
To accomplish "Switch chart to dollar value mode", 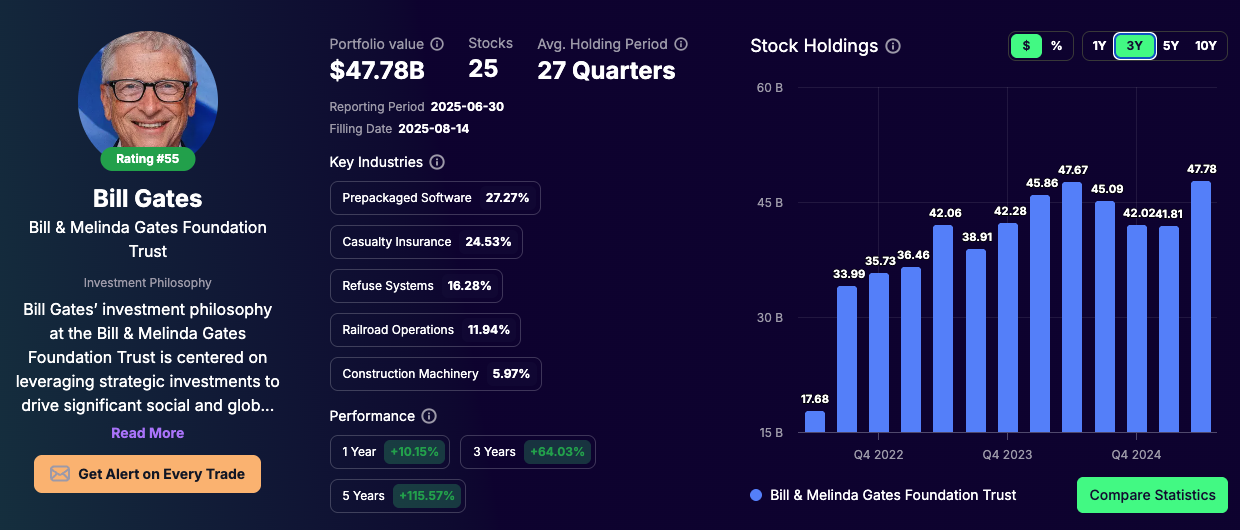I will click(1026, 46).
